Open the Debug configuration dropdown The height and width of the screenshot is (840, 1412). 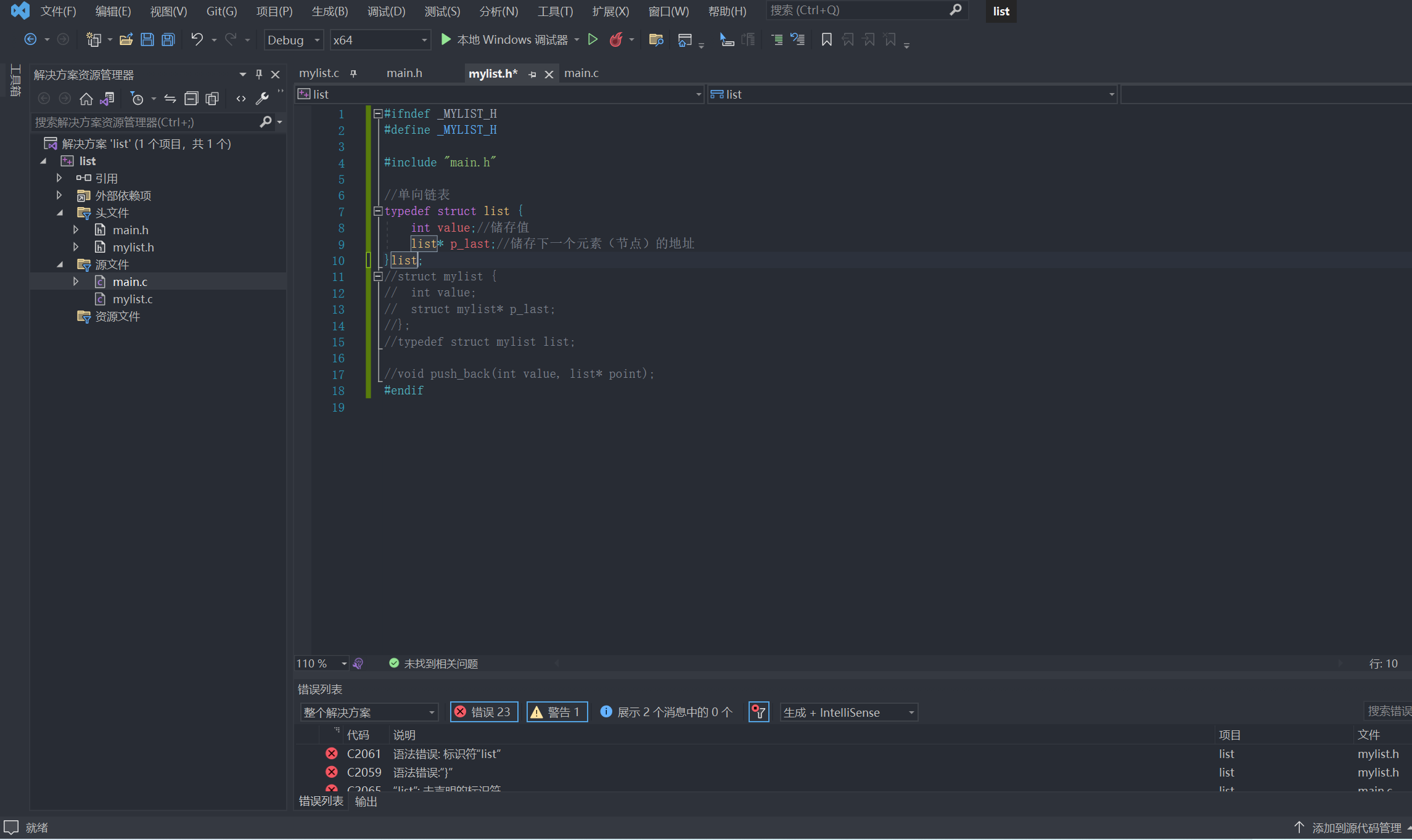(293, 40)
